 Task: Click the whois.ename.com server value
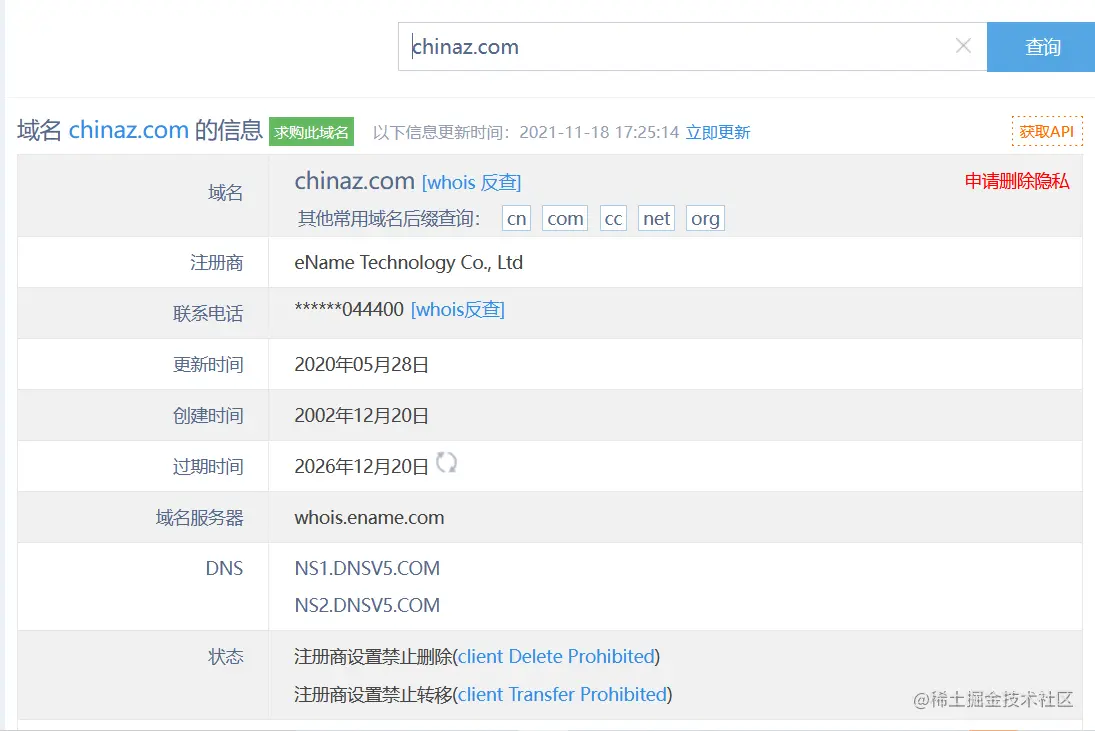click(x=369, y=517)
